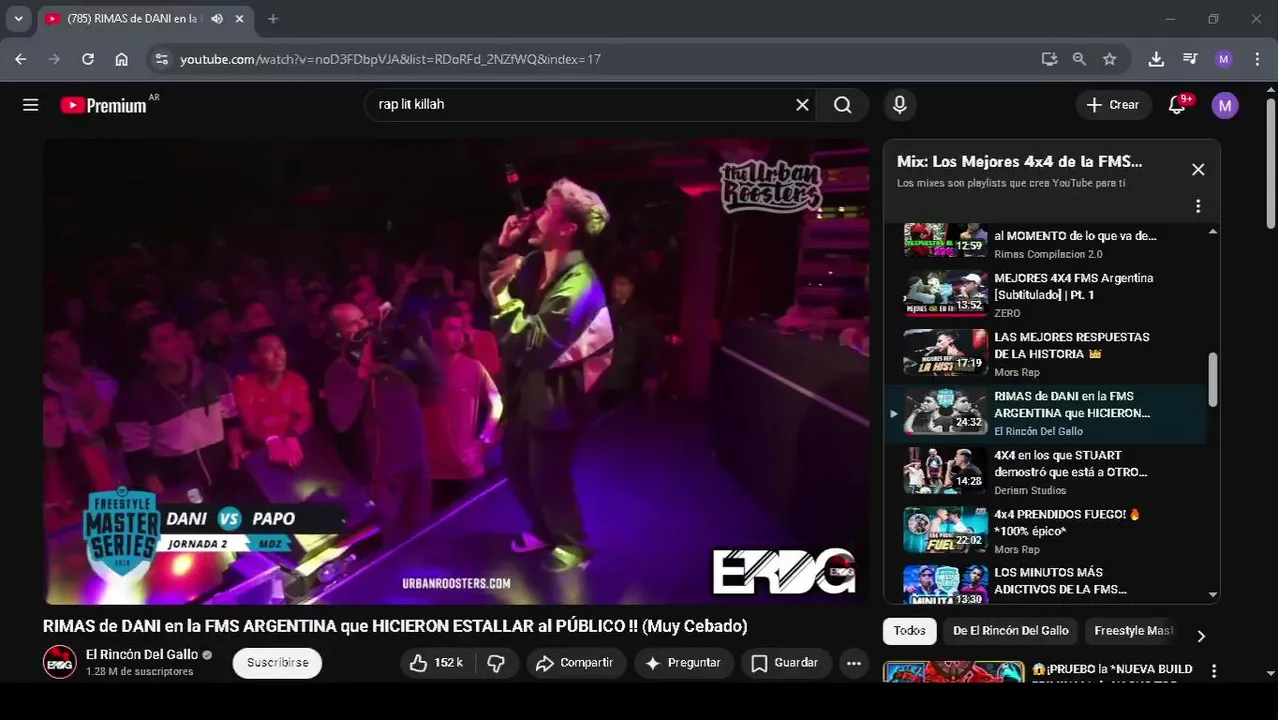Viewport: 1278px width, 720px height.
Task: Click the playlist scrollbar thumb
Action: coord(1213,379)
